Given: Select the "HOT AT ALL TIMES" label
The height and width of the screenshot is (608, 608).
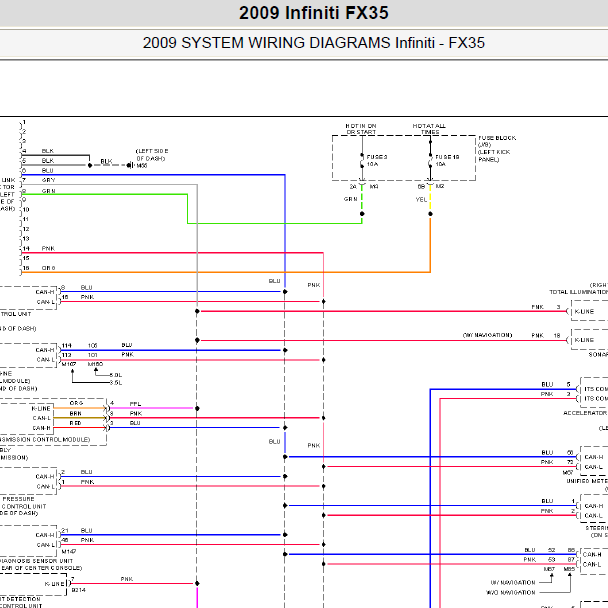Looking at the screenshot, I should pyautogui.click(x=429, y=129).
